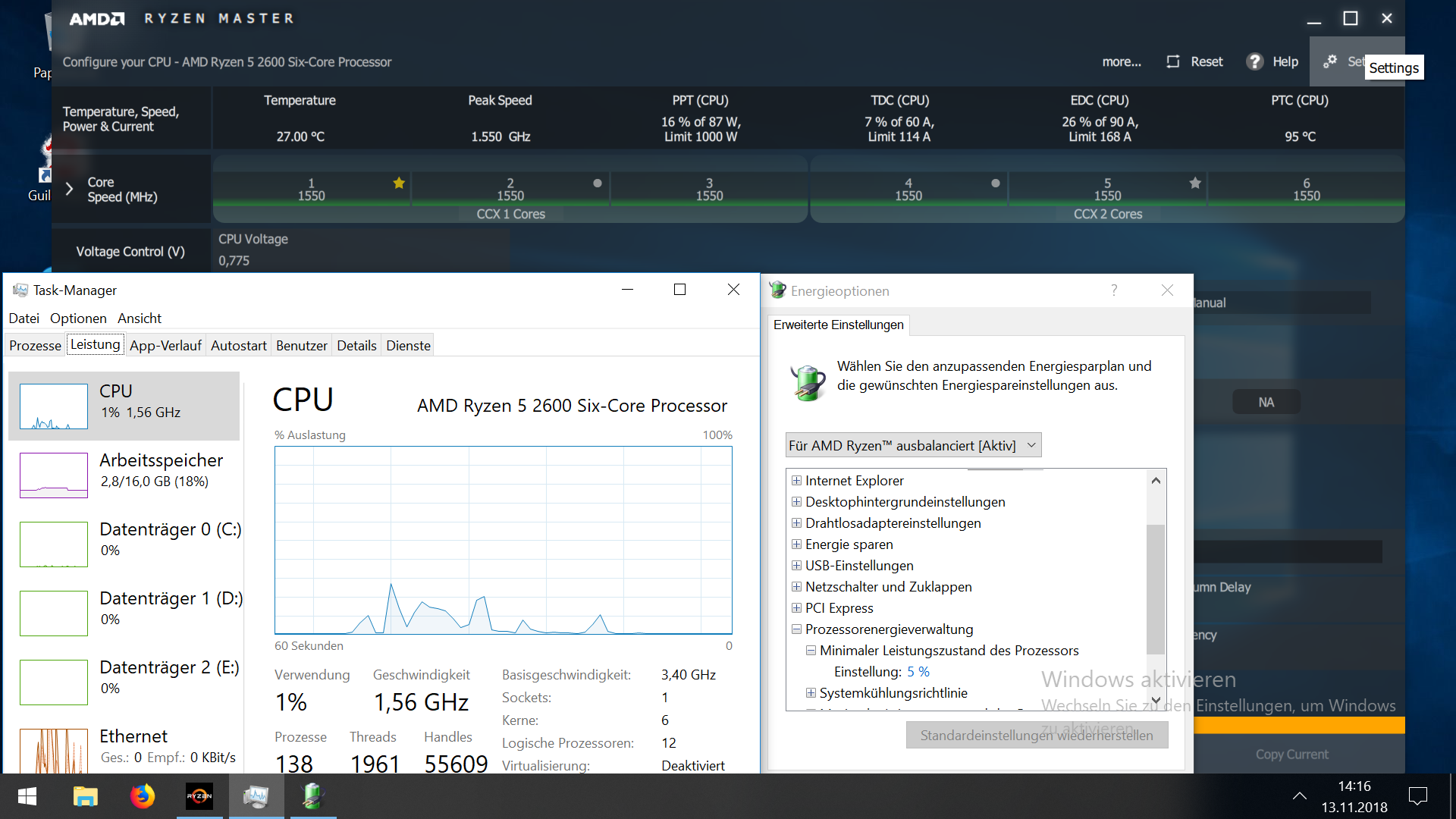The width and height of the screenshot is (1456, 819).
Task: Open Firefox from the taskbar
Action: (x=142, y=796)
